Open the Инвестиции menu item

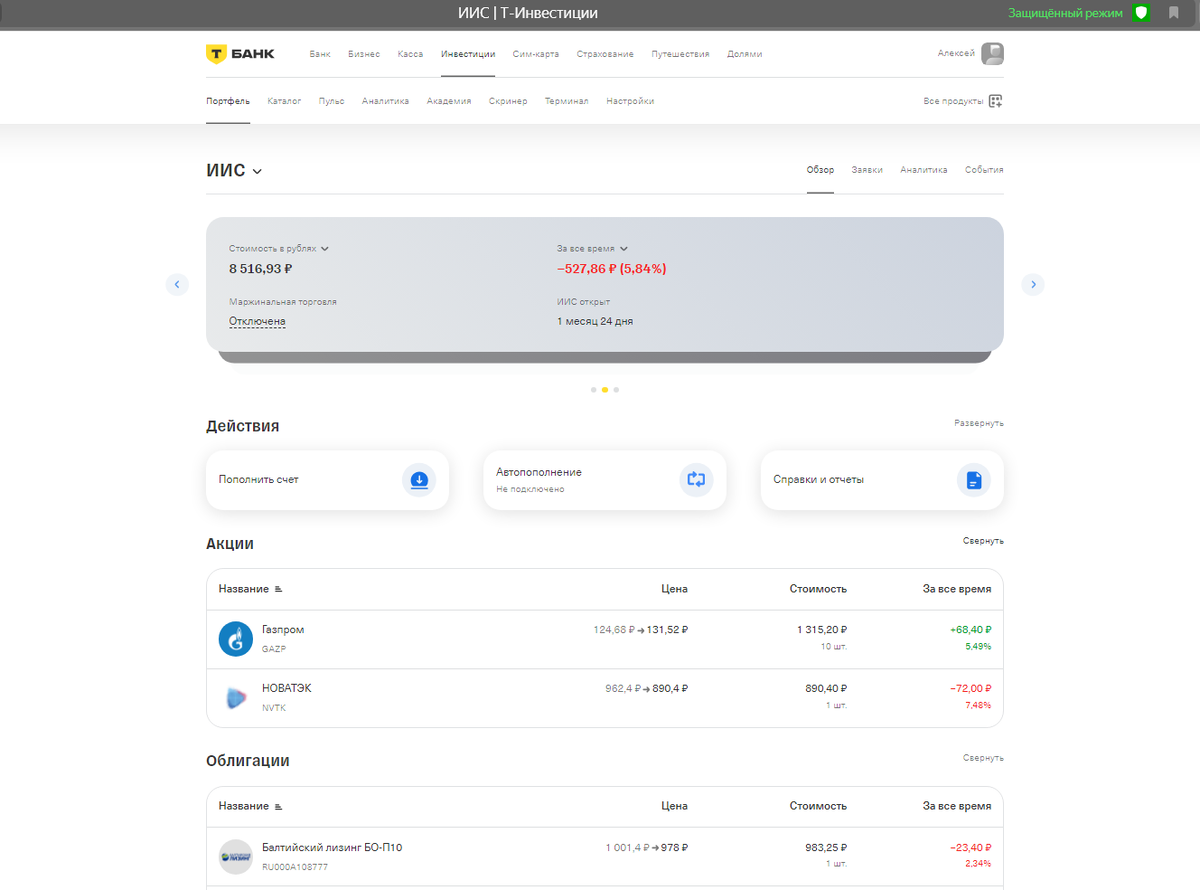tap(468, 54)
